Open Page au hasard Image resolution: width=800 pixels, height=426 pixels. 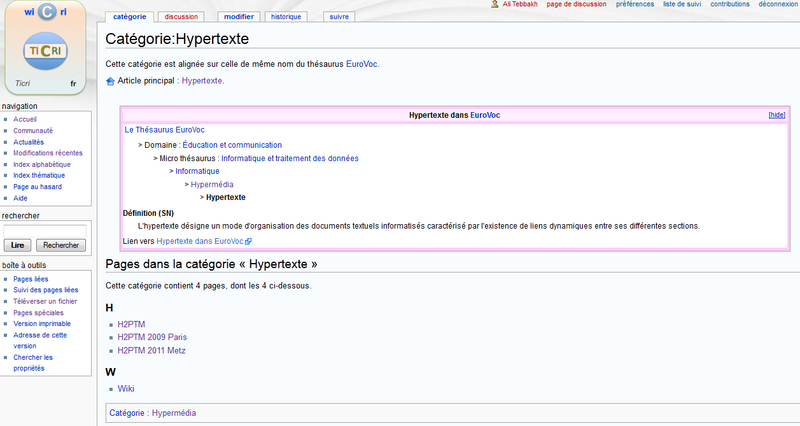pyautogui.click(x=37, y=187)
